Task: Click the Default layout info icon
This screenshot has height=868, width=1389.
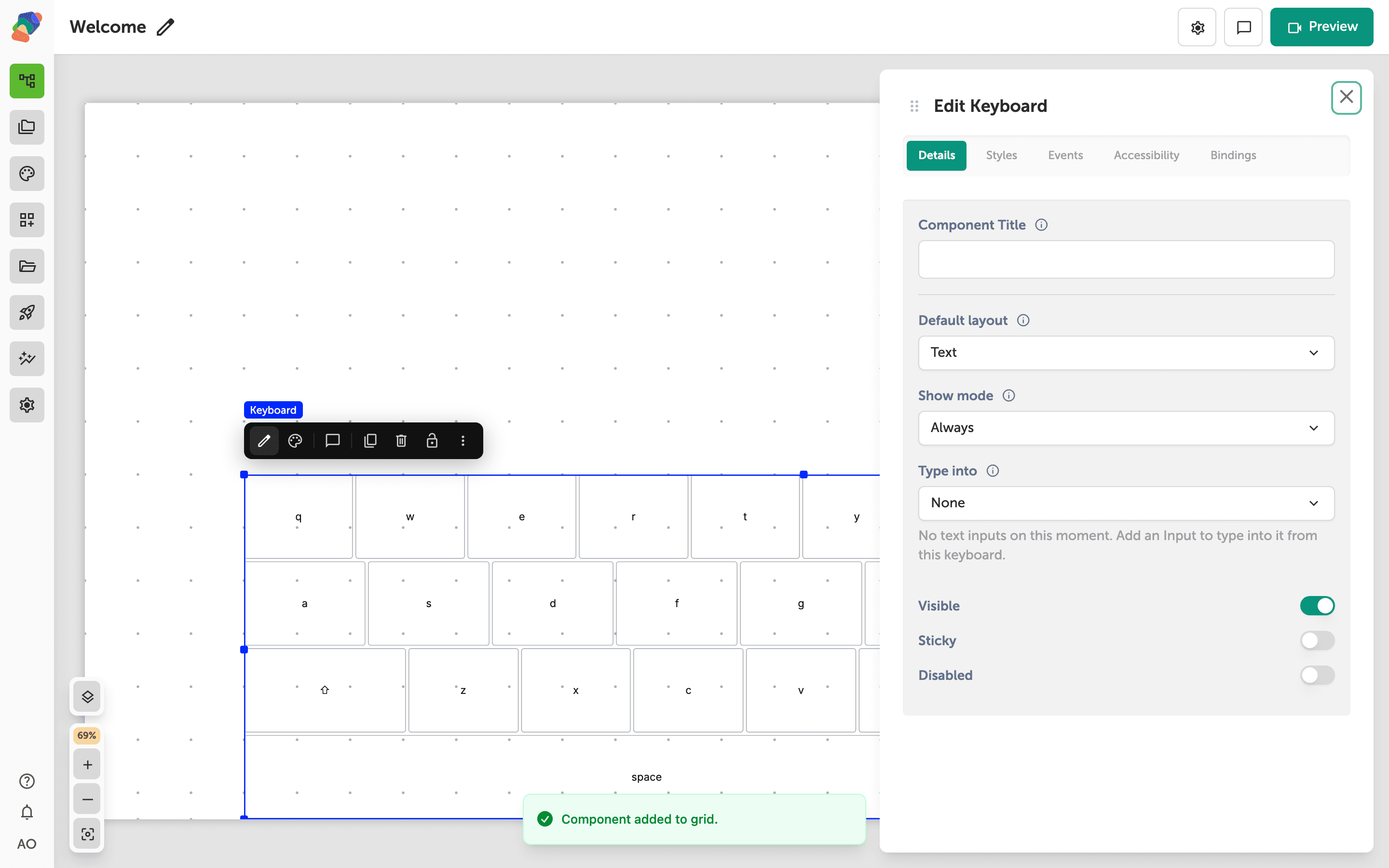Action: (1023, 320)
